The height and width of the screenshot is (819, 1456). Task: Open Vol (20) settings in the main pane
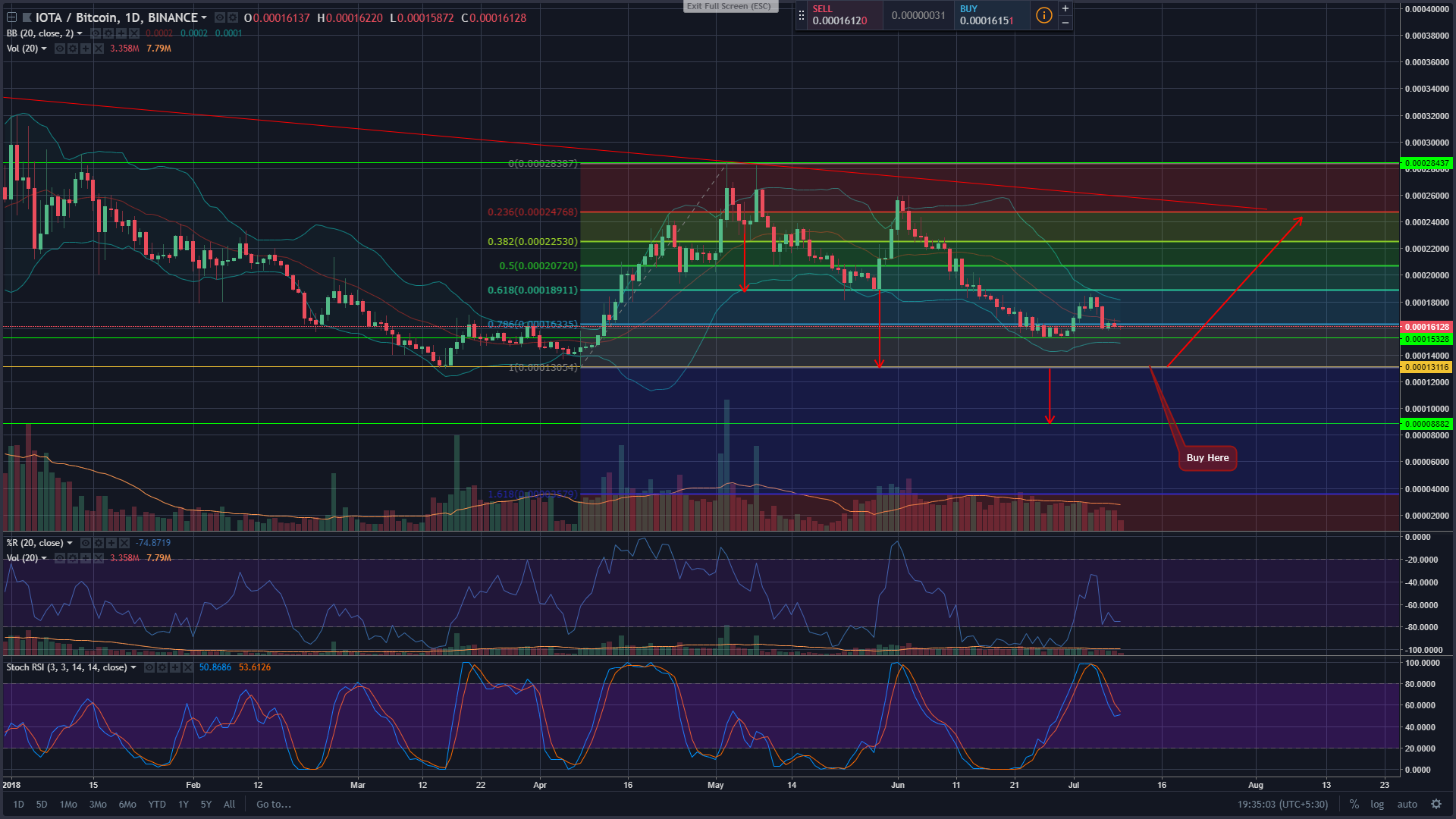73,49
